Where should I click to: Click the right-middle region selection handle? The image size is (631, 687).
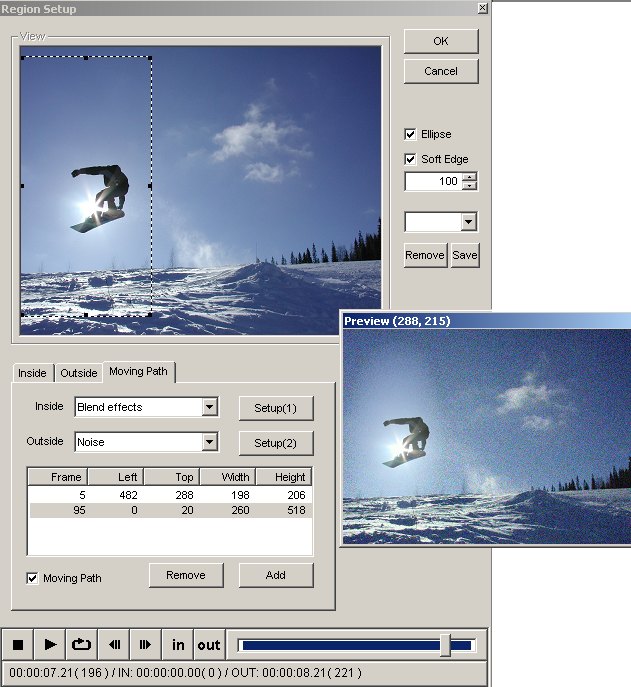pos(150,186)
